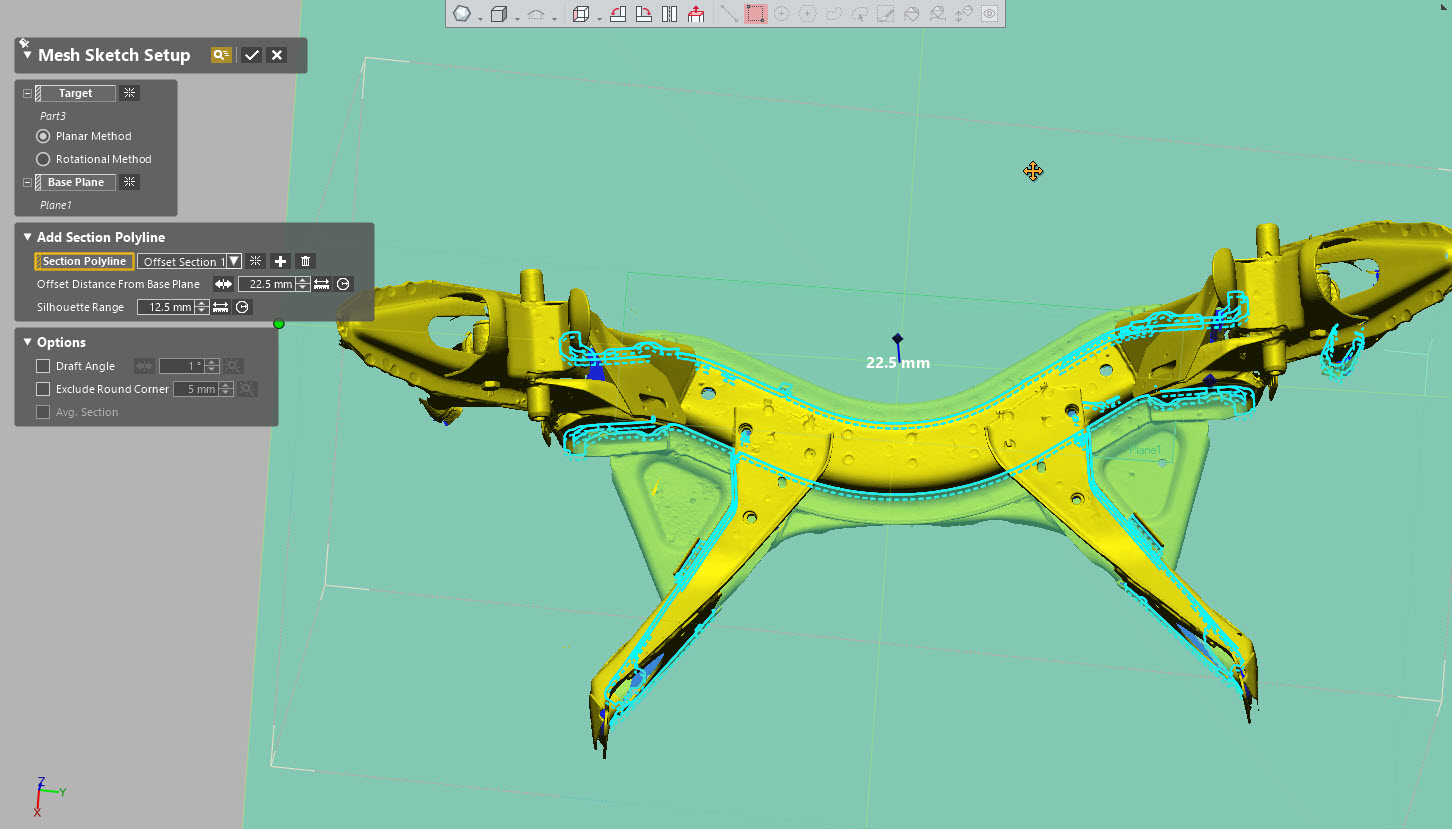Click the Exclude Round Corner 5 mm field
This screenshot has height=830, width=1453.
tap(196, 389)
